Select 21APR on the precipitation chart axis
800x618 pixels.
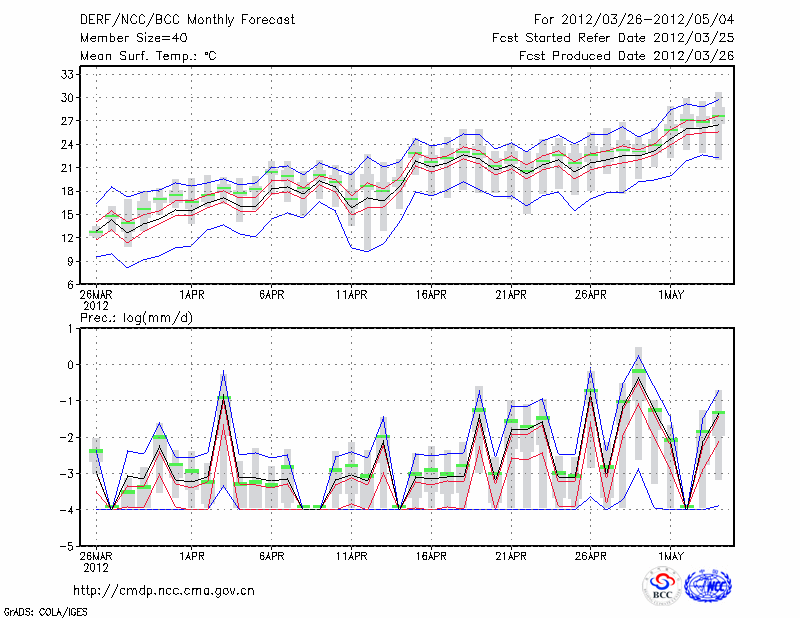510,556
